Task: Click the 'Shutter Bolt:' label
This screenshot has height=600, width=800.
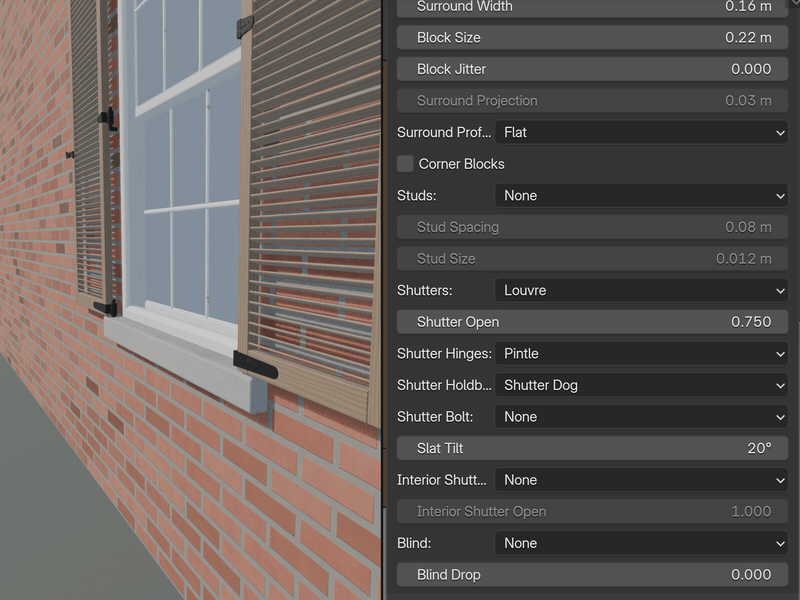Action: (435, 417)
